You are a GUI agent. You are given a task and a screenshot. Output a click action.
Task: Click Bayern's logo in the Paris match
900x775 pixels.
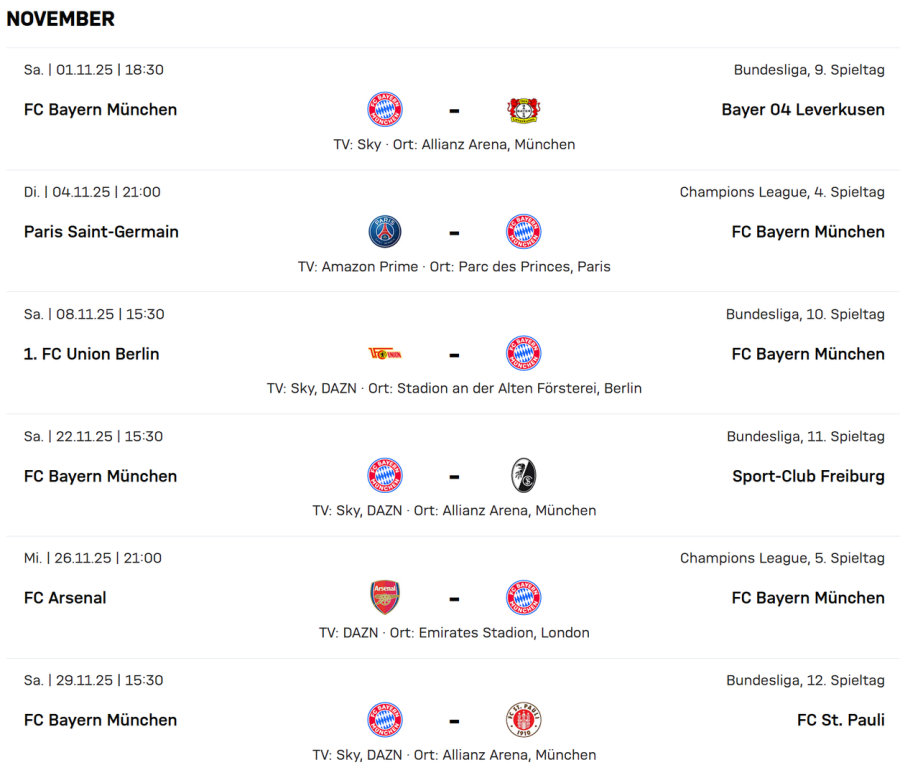523,232
